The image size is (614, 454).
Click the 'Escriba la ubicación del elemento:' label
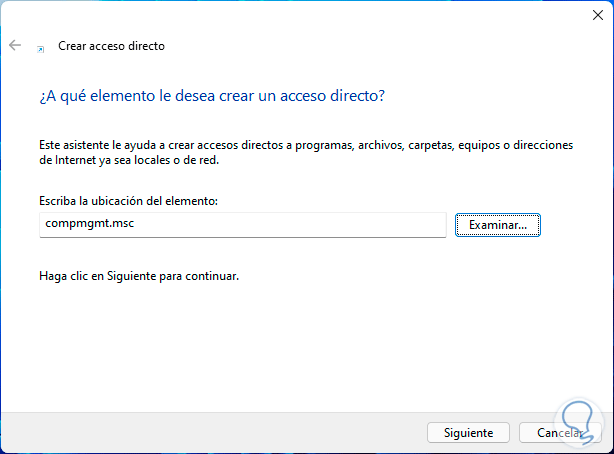[x=129, y=201]
